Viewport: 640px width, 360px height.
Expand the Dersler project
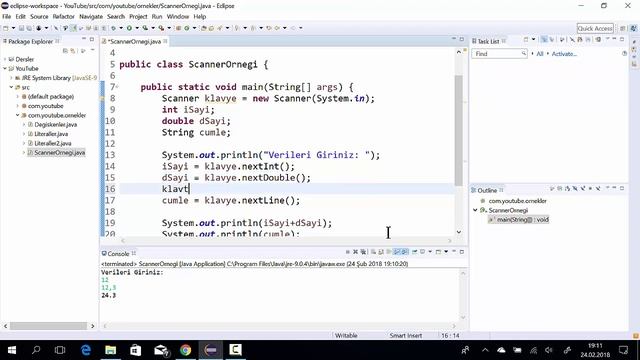(5, 59)
